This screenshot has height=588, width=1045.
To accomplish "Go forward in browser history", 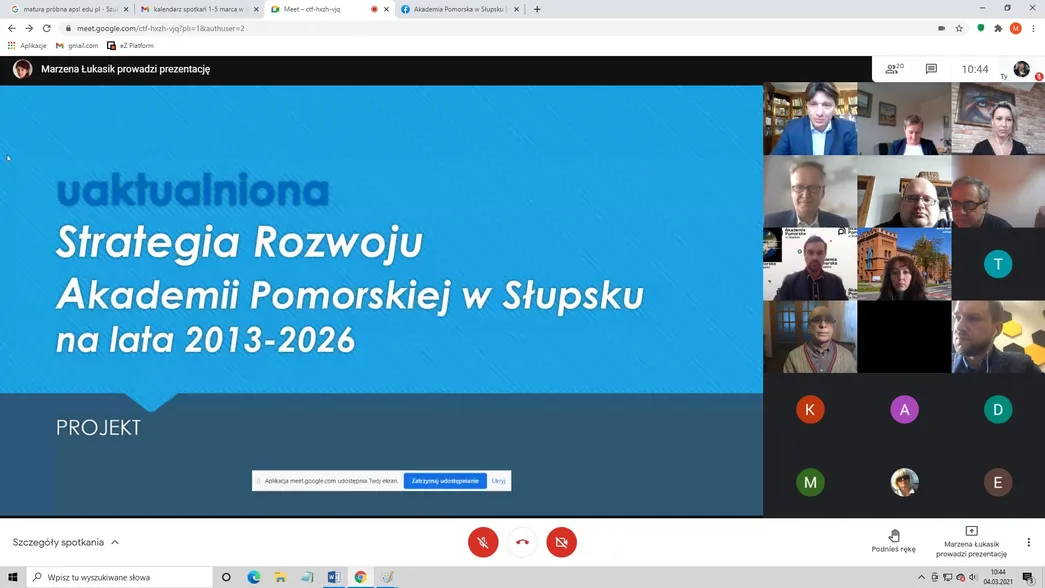I will click(29, 28).
